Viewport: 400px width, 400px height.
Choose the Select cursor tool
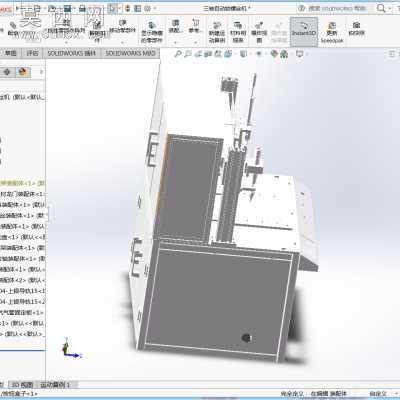point(113,8)
